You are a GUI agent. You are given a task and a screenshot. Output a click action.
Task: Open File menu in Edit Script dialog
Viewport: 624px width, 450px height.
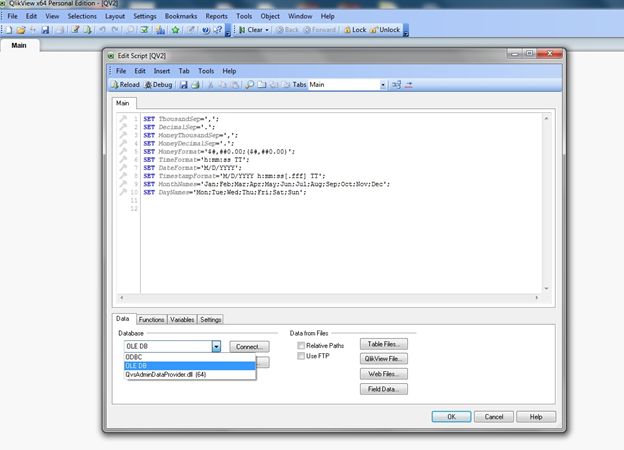click(x=121, y=71)
